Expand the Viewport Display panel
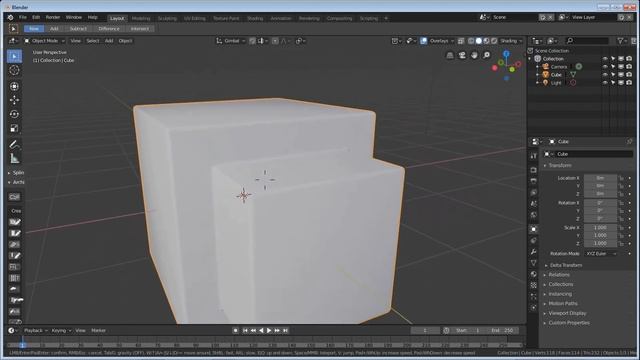 coord(567,313)
